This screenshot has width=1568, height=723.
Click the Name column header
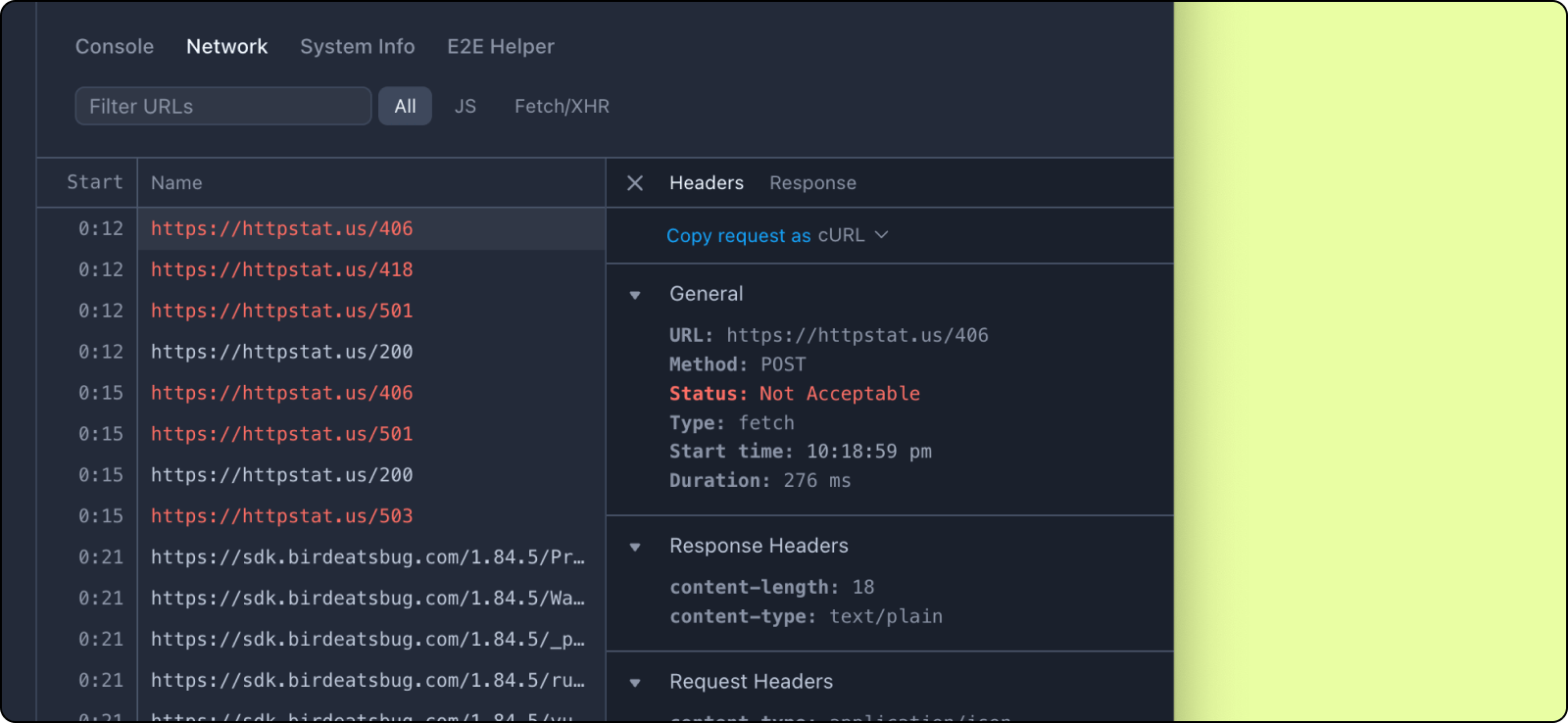(x=176, y=183)
